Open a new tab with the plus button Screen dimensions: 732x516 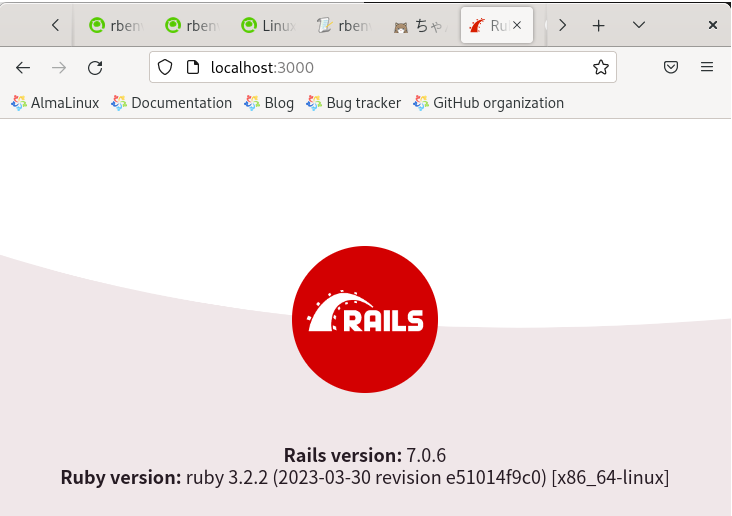pos(598,26)
